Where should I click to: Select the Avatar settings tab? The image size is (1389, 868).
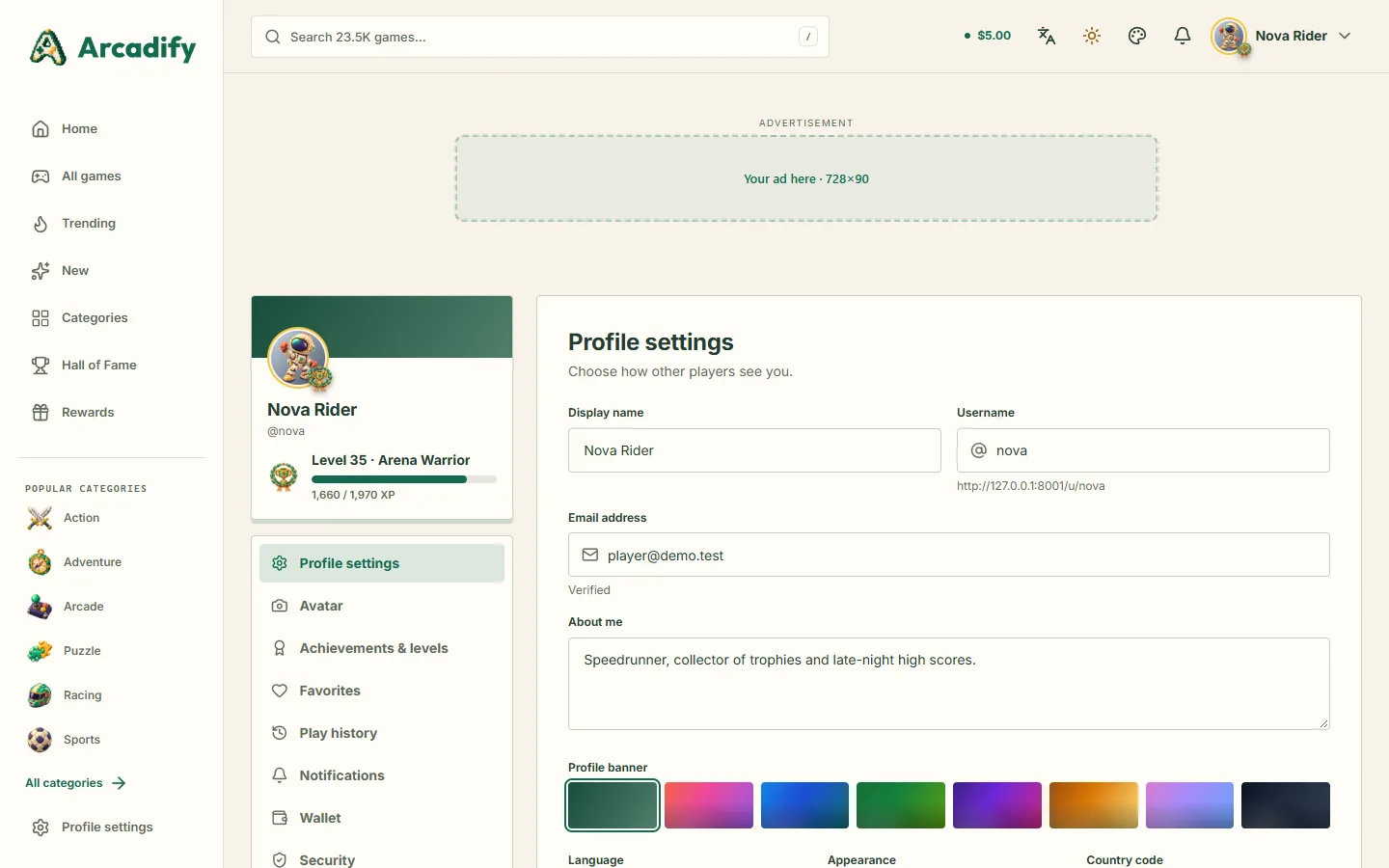click(382, 606)
